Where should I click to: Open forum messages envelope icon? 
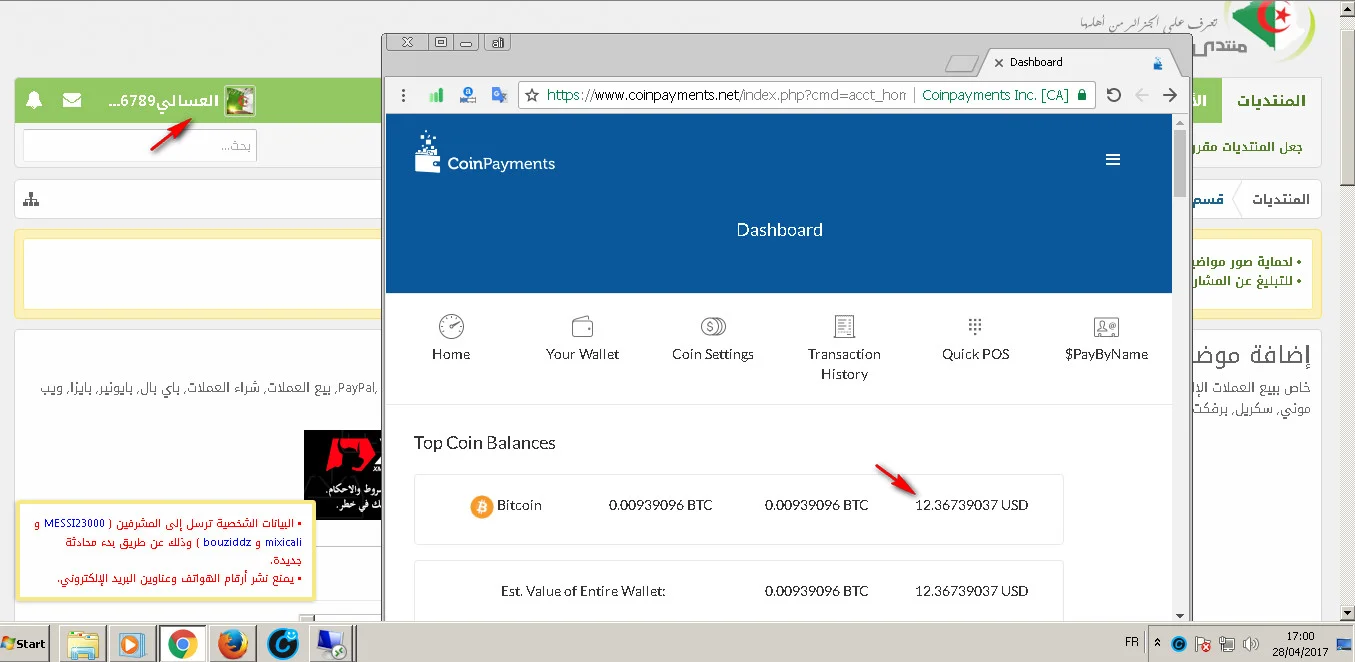point(72,100)
